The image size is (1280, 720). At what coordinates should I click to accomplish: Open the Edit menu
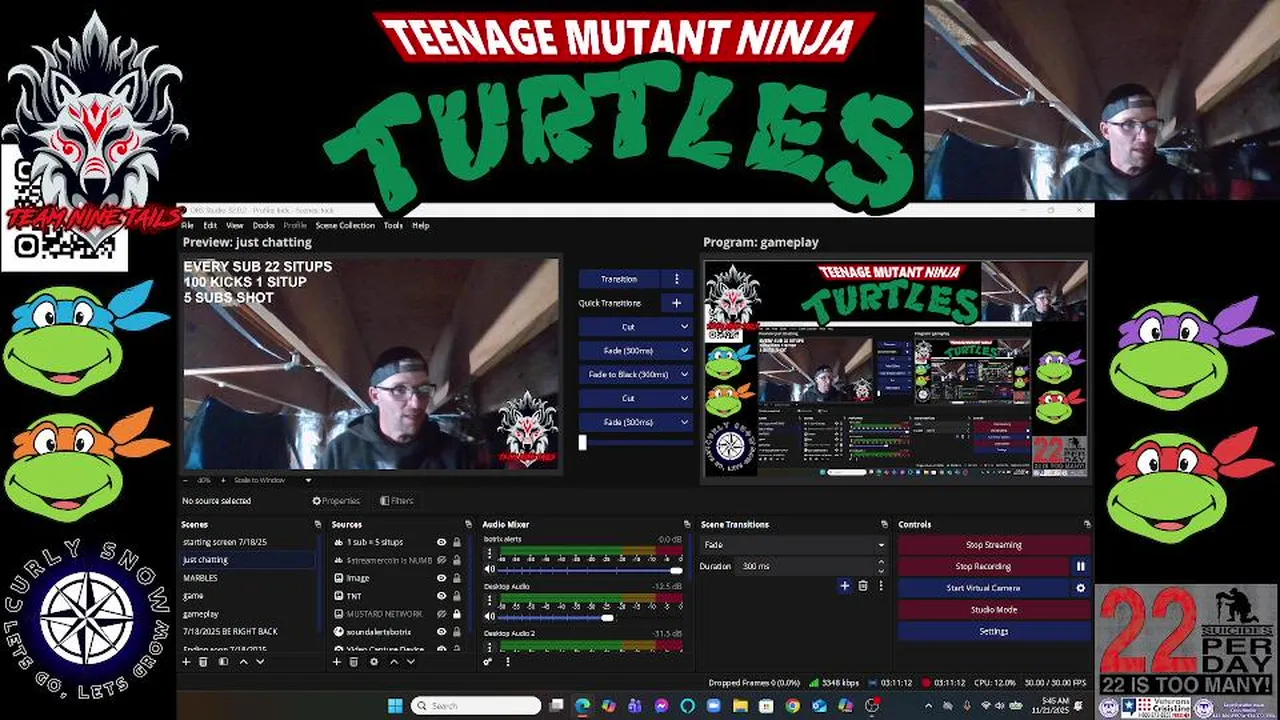[210, 225]
